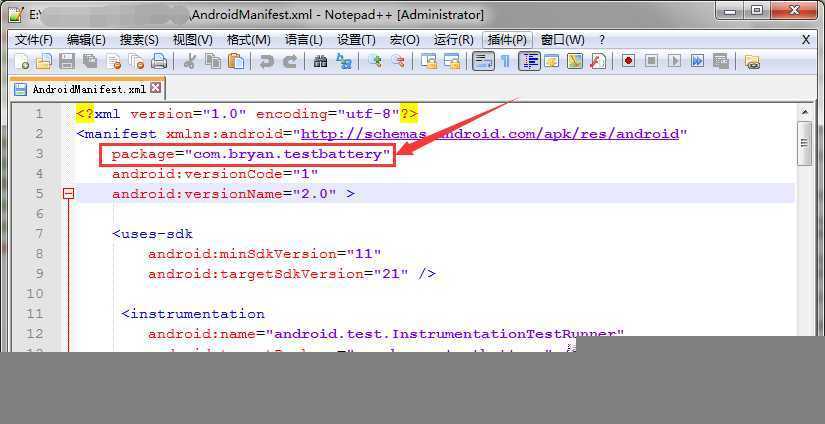This screenshot has width=825, height=424.
Task: Click the <instrumentation tag text
Action: [x=193, y=314]
